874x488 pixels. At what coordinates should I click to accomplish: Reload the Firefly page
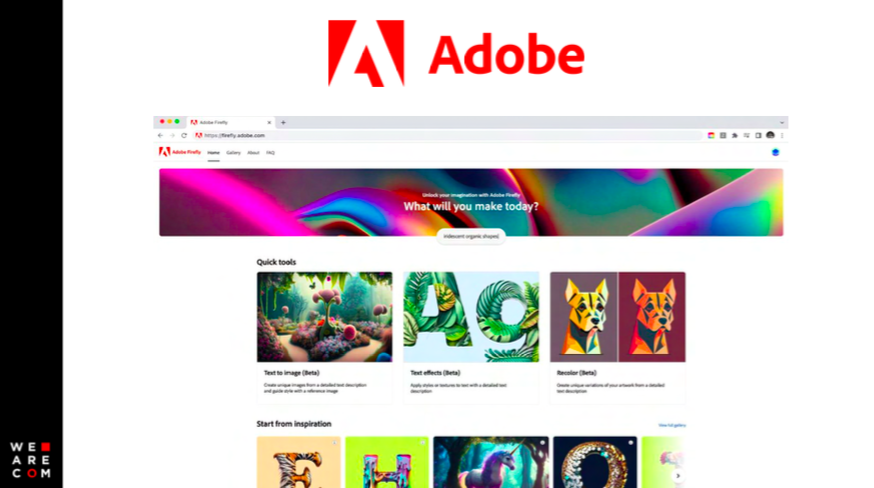point(184,136)
